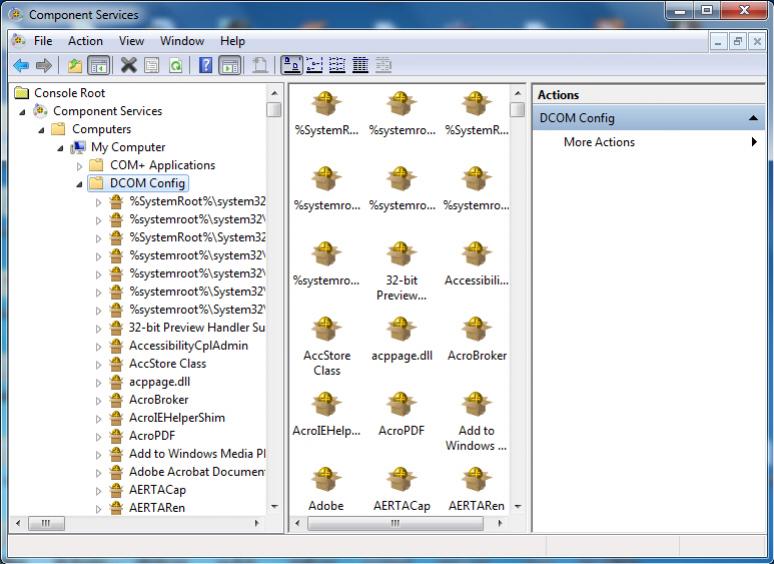Toggle Show/Hide Action Pane button

tap(230, 65)
